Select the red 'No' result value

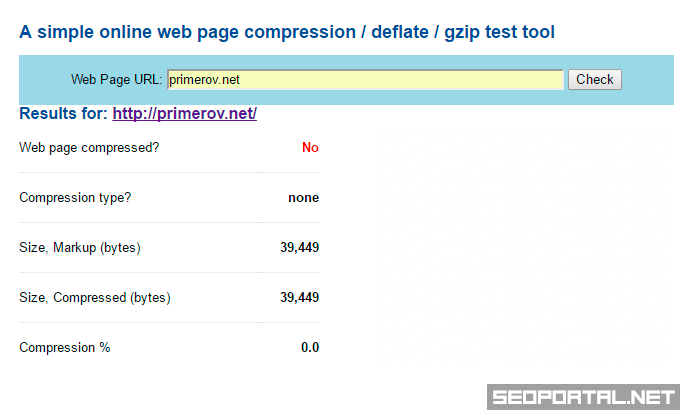[310, 148]
